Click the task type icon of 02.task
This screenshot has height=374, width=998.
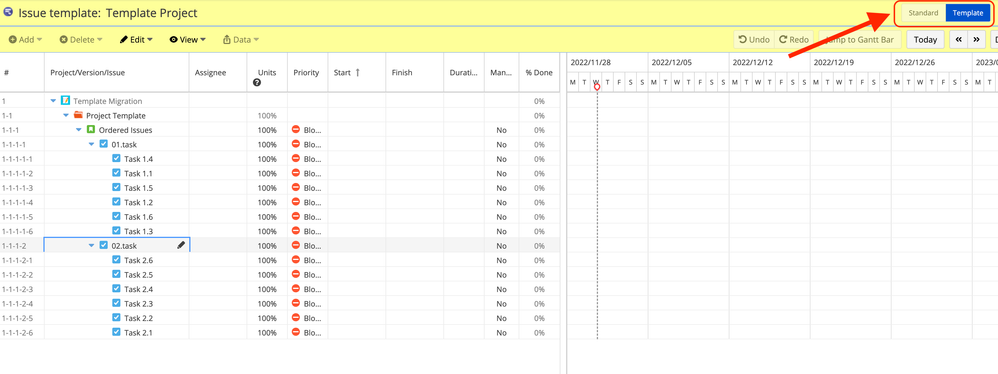103,246
